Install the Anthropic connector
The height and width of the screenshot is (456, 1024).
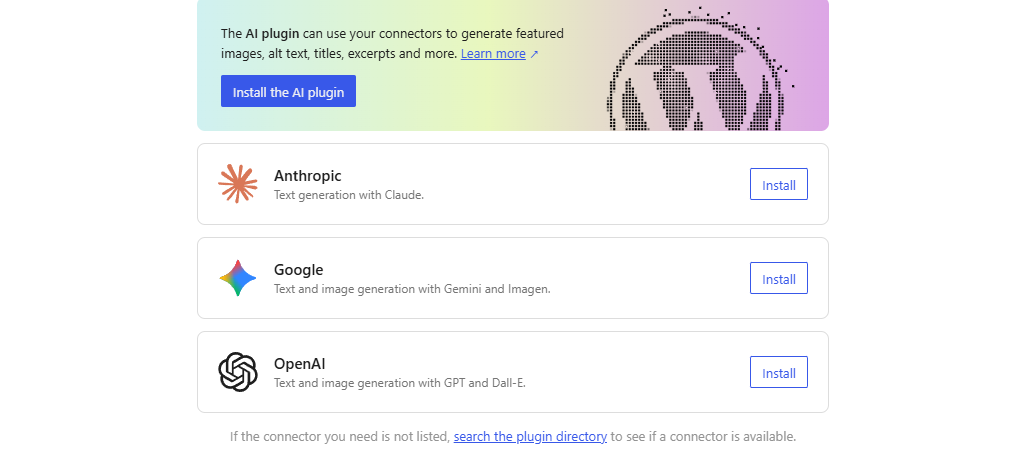(778, 184)
